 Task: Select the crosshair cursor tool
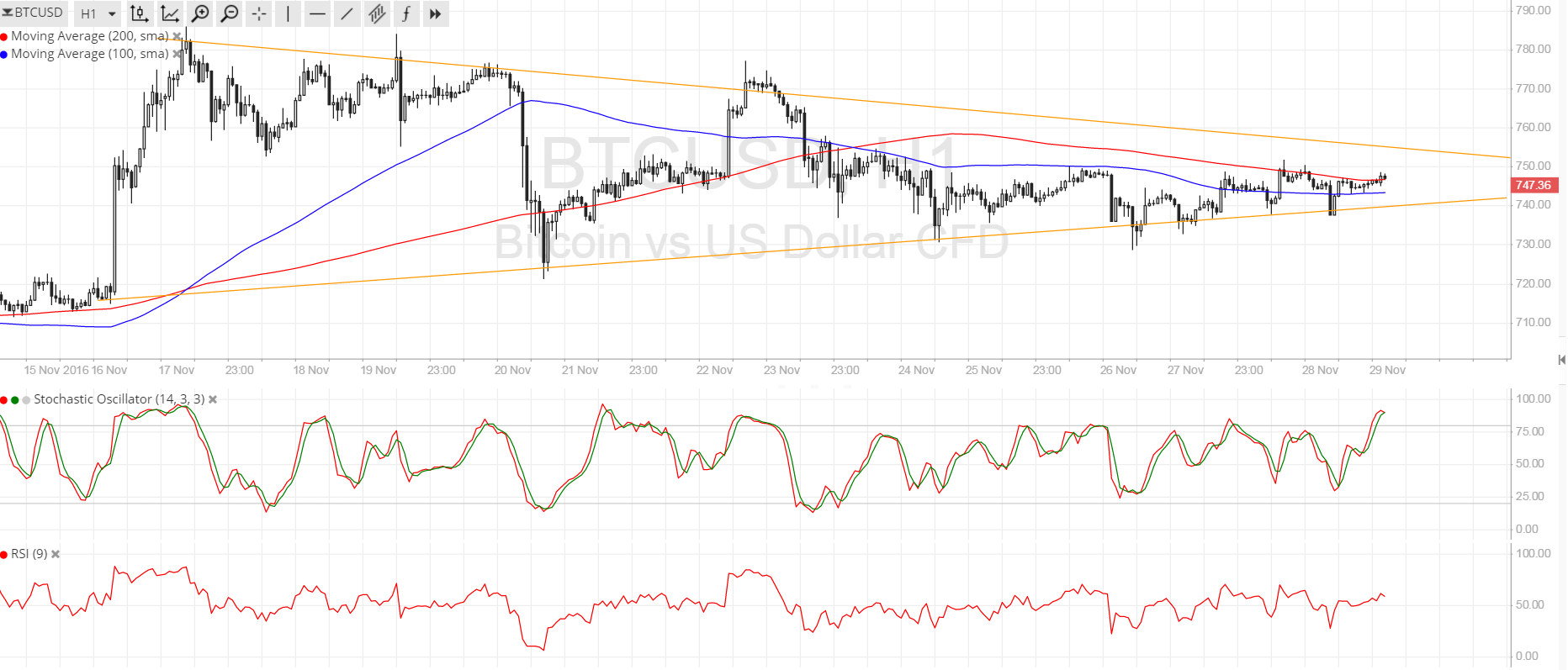click(259, 13)
